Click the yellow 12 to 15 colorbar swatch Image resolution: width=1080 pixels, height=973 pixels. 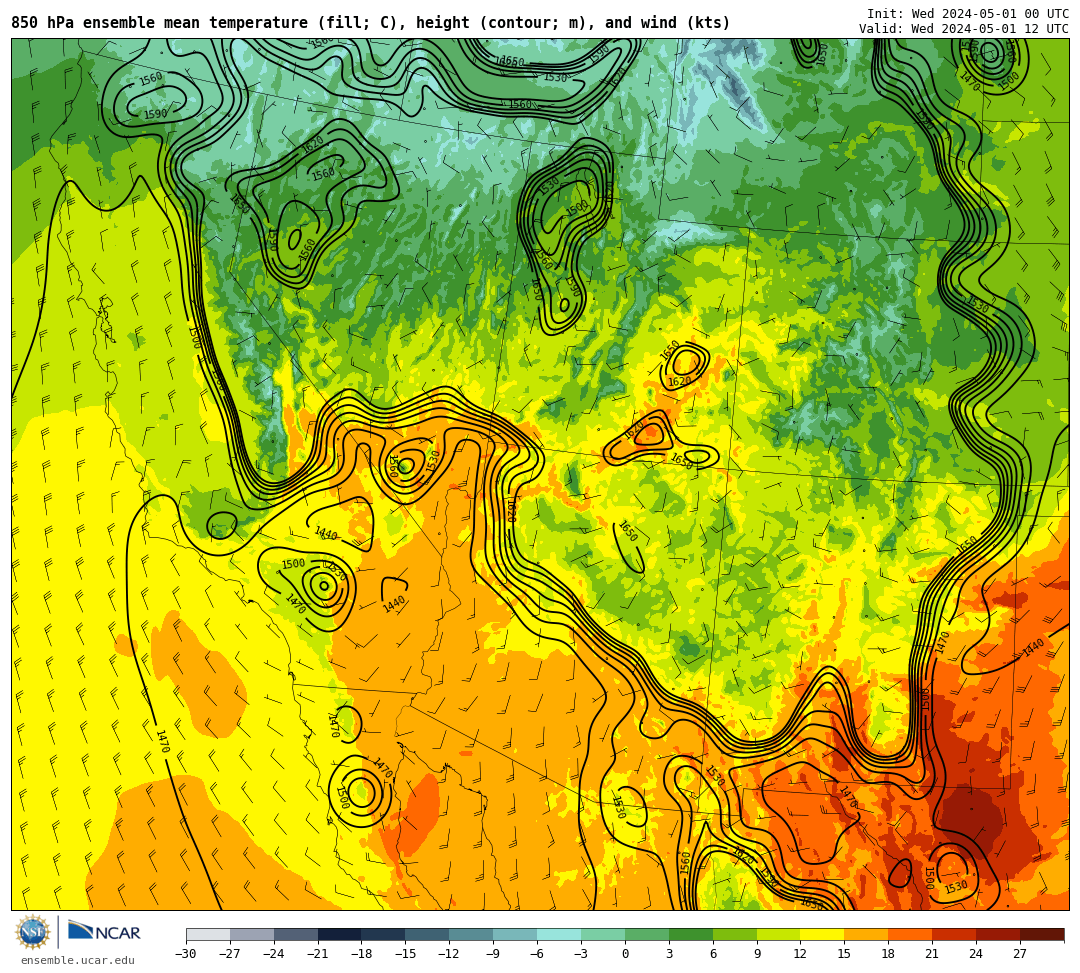pyautogui.click(x=822, y=934)
